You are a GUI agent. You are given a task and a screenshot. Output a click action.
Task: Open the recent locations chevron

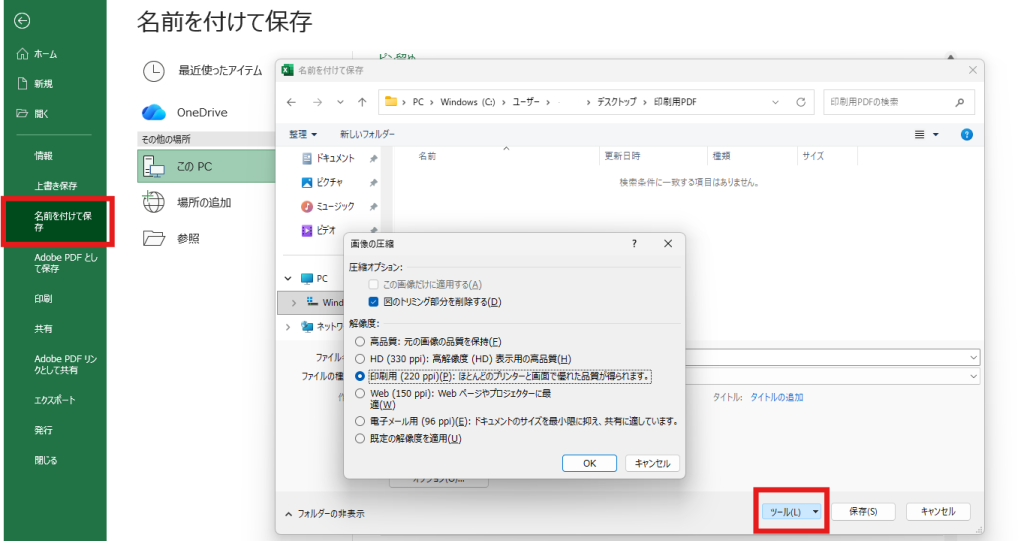pos(340,102)
